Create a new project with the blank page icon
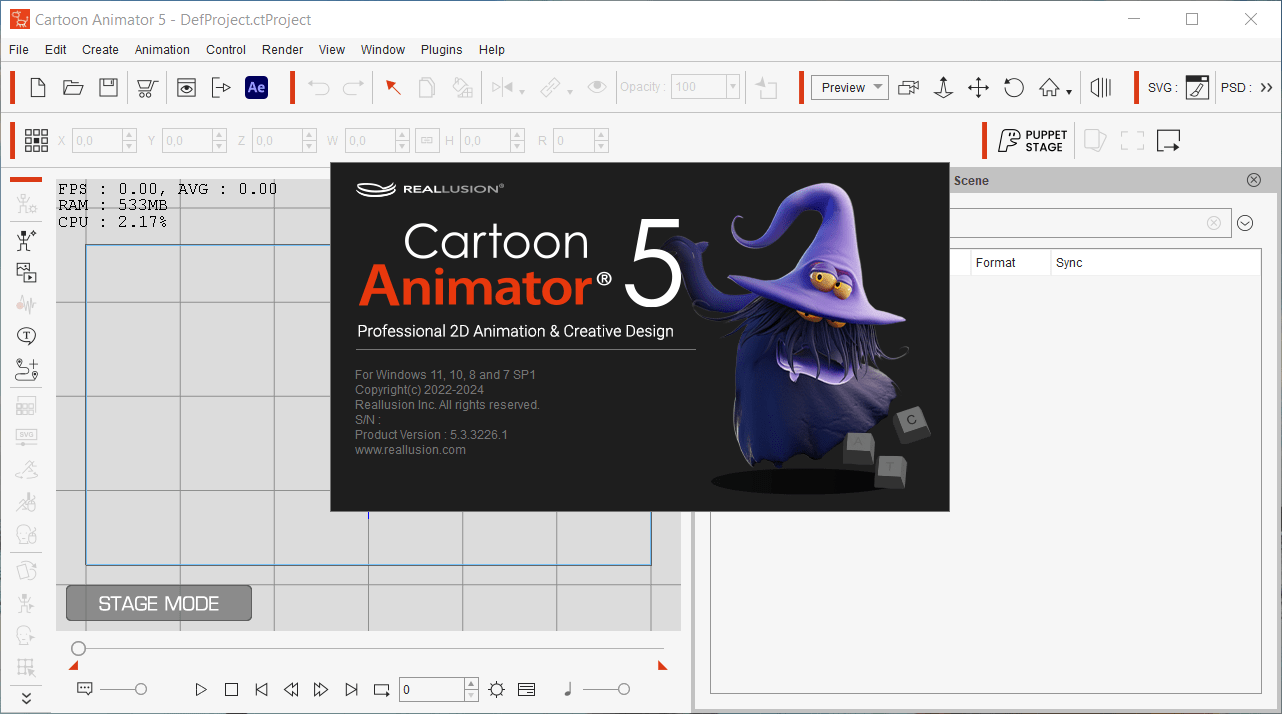The image size is (1282, 714). point(38,88)
